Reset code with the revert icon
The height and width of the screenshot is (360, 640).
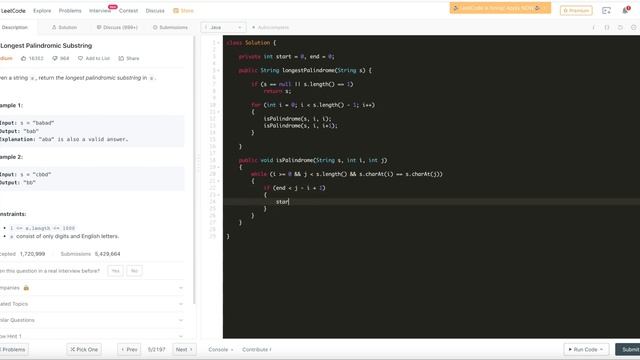coord(620,27)
